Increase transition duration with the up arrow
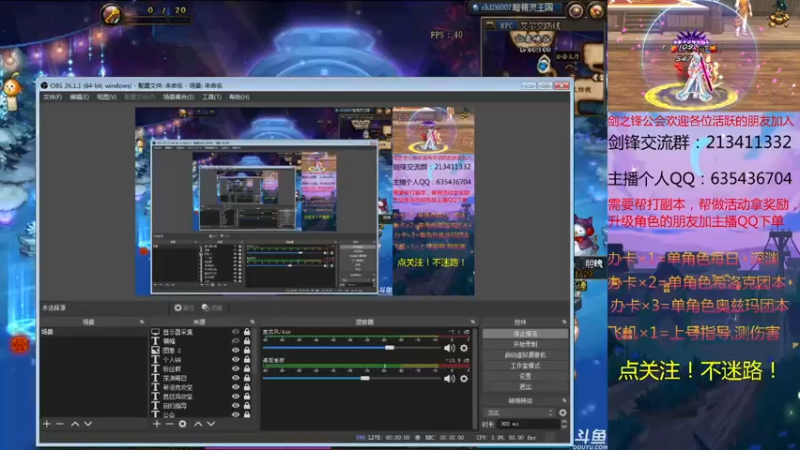The height and width of the screenshot is (450, 800). point(564,421)
